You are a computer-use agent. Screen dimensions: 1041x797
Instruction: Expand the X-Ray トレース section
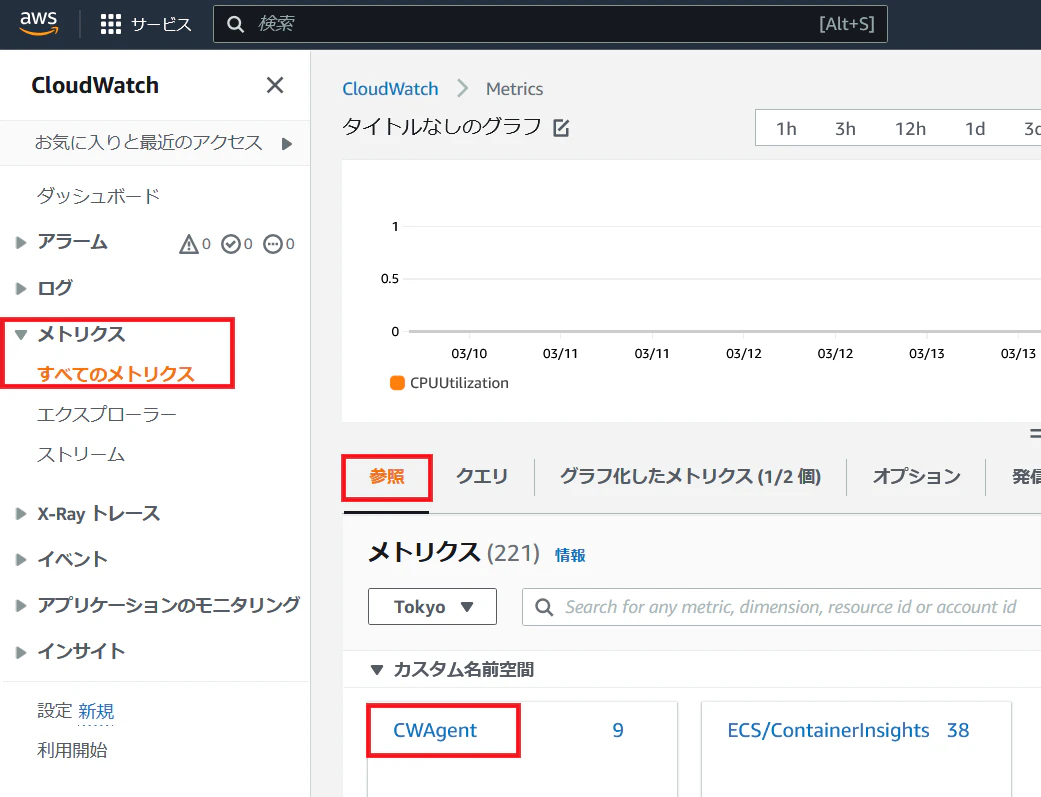[21, 514]
